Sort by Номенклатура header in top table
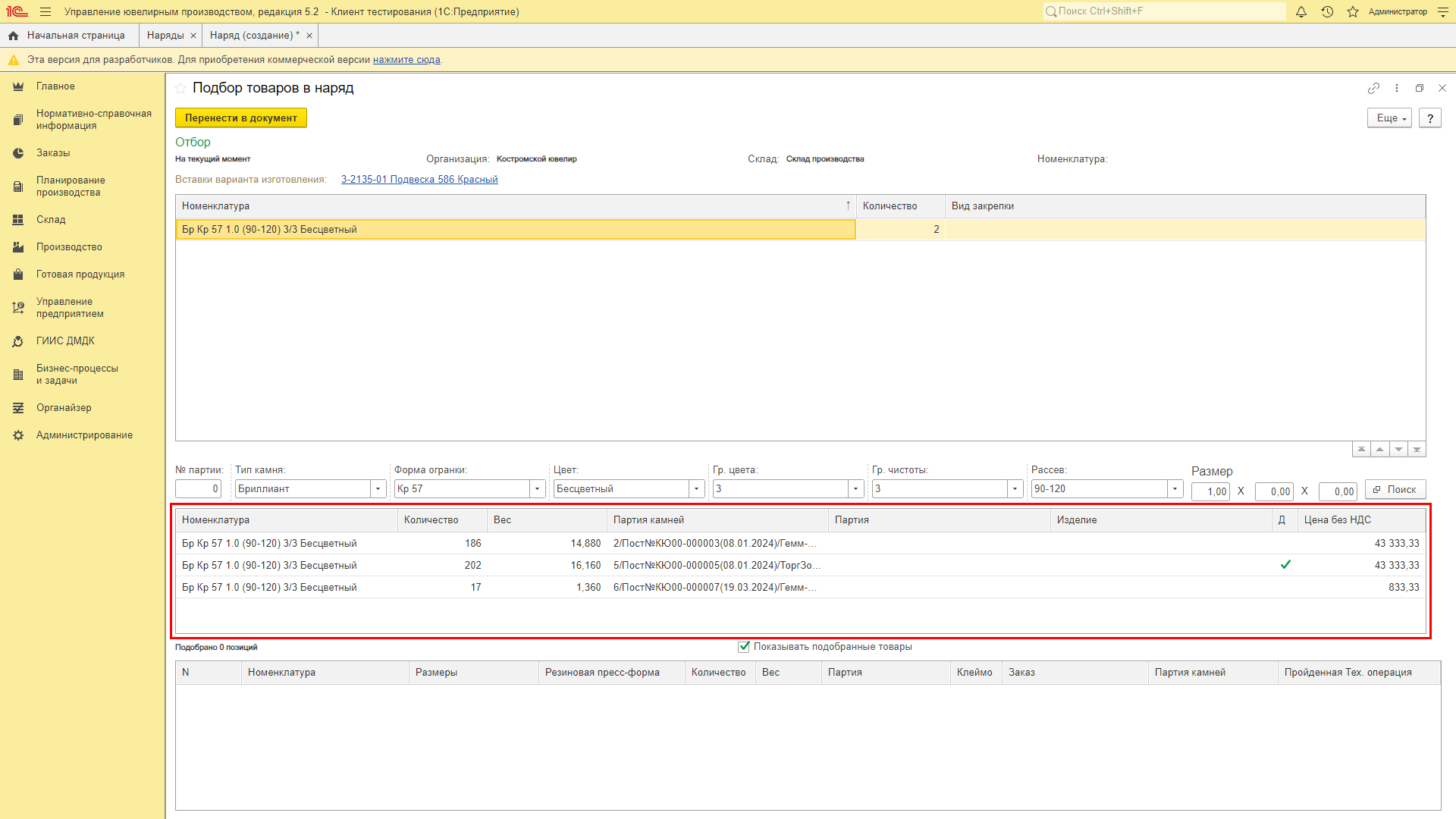Image resolution: width=1456 pixels, height=819 pixels. pos(516,206)
